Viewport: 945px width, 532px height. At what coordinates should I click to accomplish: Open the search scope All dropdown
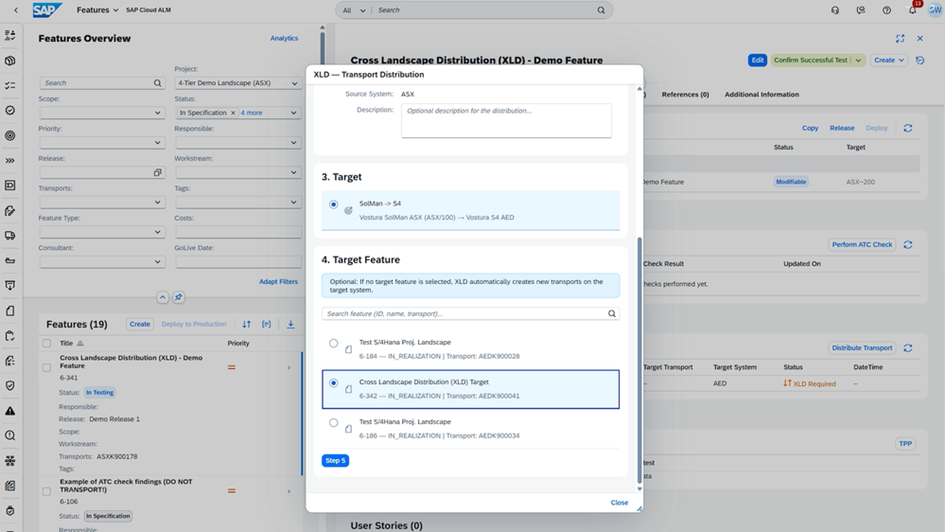point(354,10)
